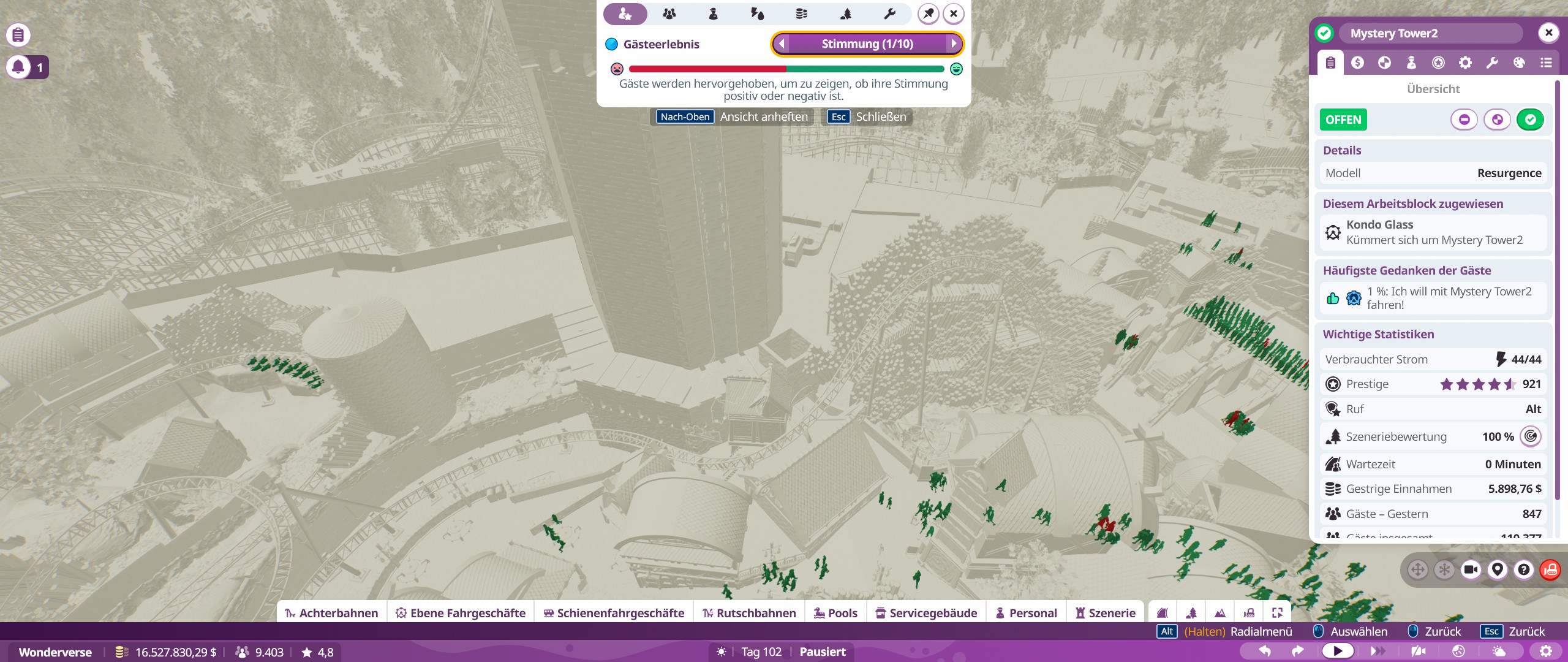Click the OFFEN status badge
The height and width of the screenshot is (662, 1568).
pyautogui.click(x=1343, y=120)
